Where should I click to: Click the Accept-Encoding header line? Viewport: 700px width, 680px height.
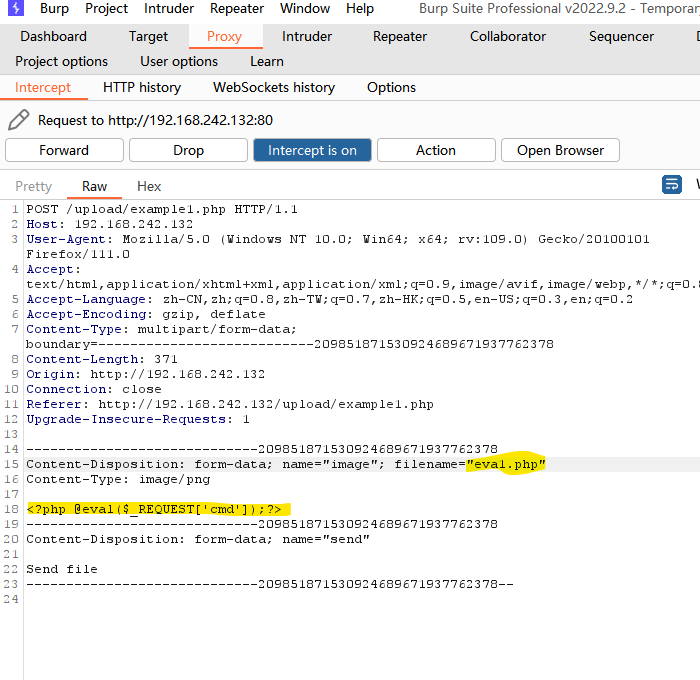(x=146, y=314)
